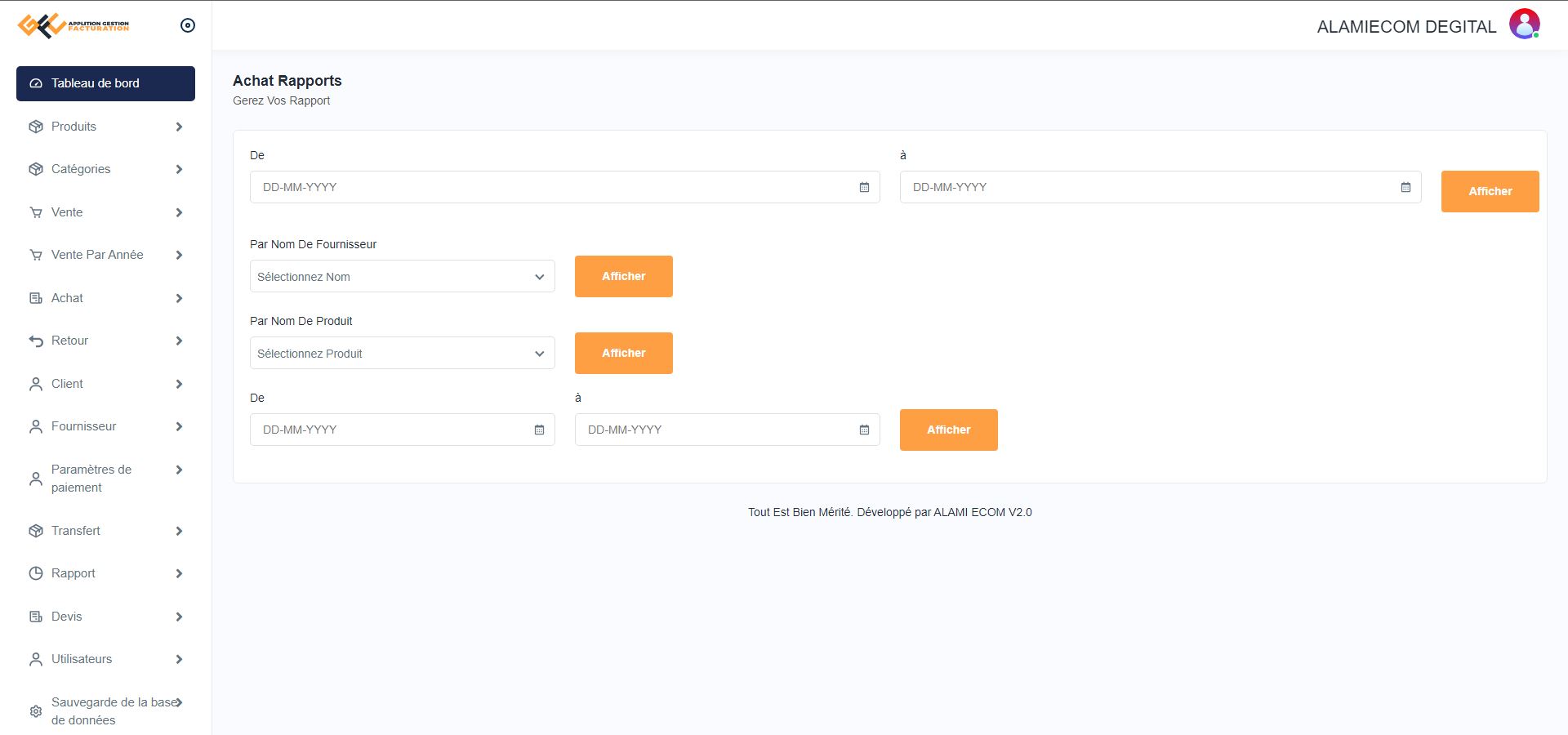The height and width of the screenshot is (735, 1568).
Task: Open the Sélectionnez Produit dropdown
Action: pos(402,354)
